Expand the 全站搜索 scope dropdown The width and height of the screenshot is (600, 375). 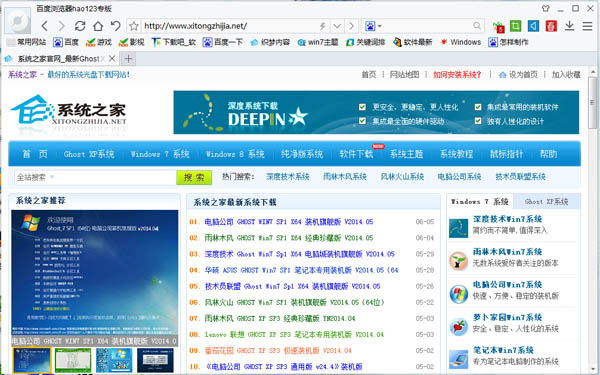35,177
